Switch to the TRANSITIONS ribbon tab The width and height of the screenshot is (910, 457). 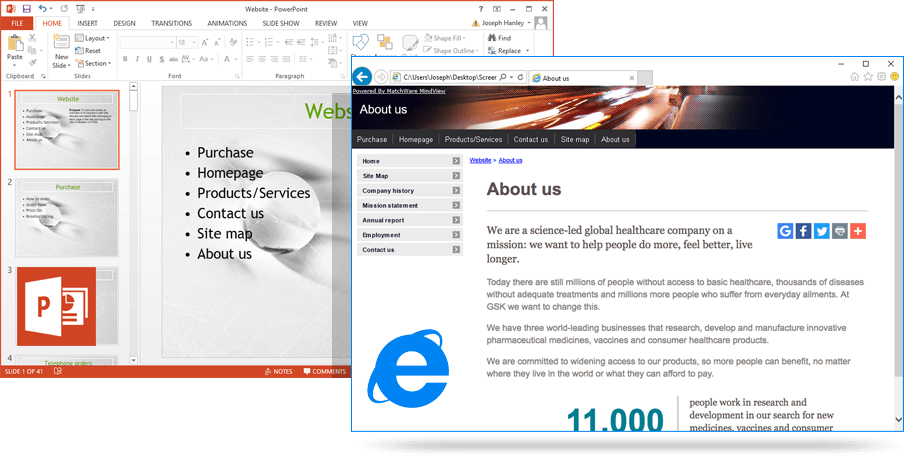coord(171,23)
